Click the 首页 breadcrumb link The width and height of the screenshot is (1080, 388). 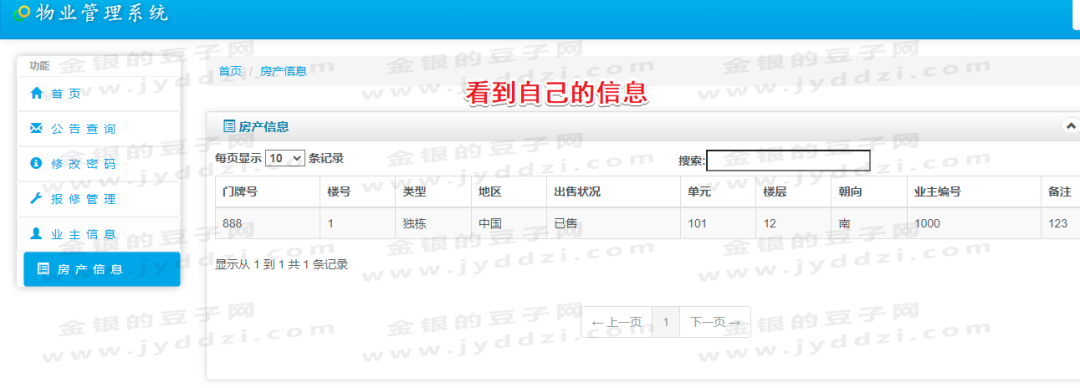click(x=230, y=71)
